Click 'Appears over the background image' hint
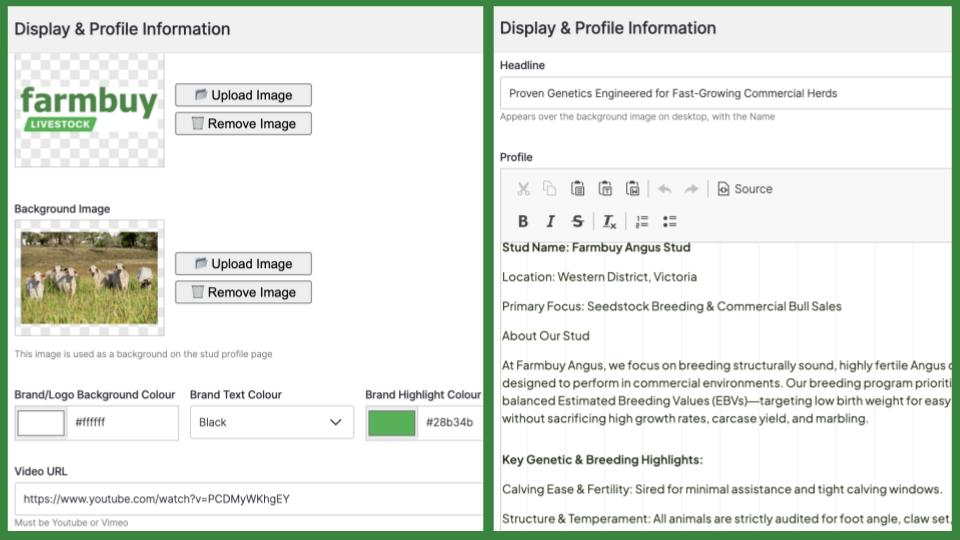 click(637, 116)
